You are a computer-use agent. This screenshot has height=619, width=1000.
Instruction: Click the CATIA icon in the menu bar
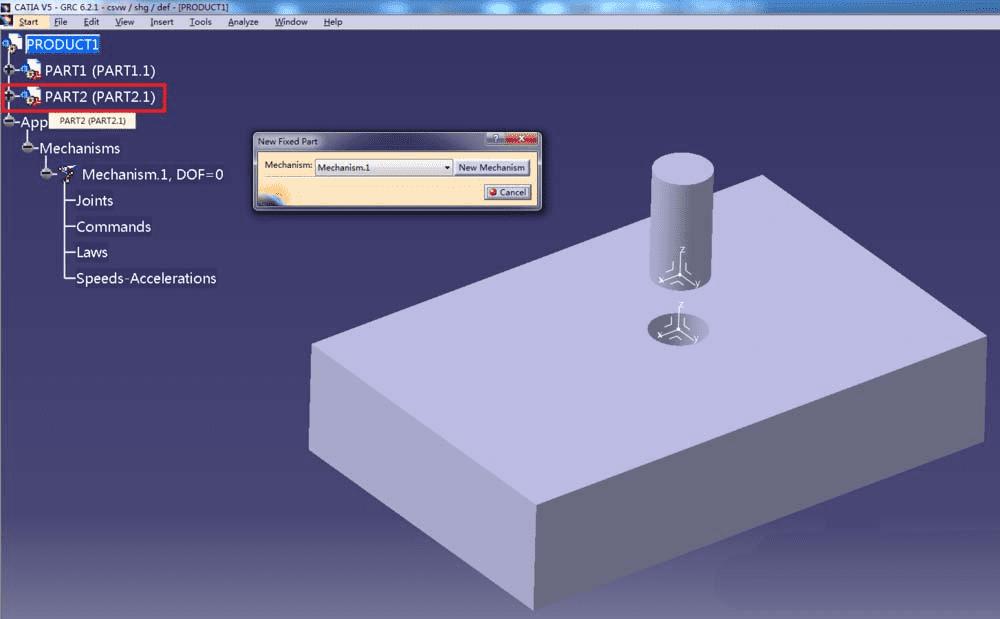(x=8, y=22)
